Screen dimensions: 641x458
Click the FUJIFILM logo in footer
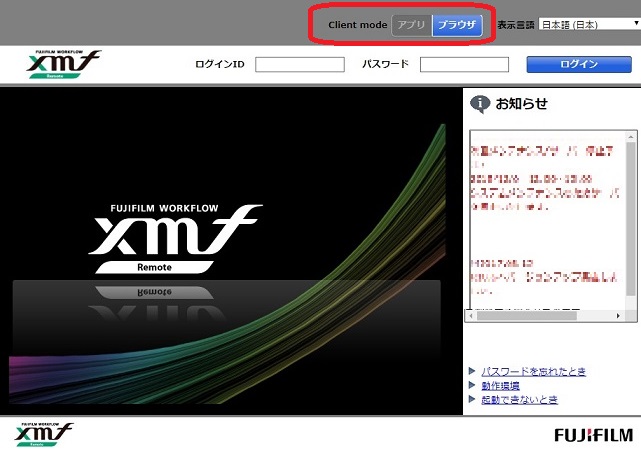[x=594, y=435]
